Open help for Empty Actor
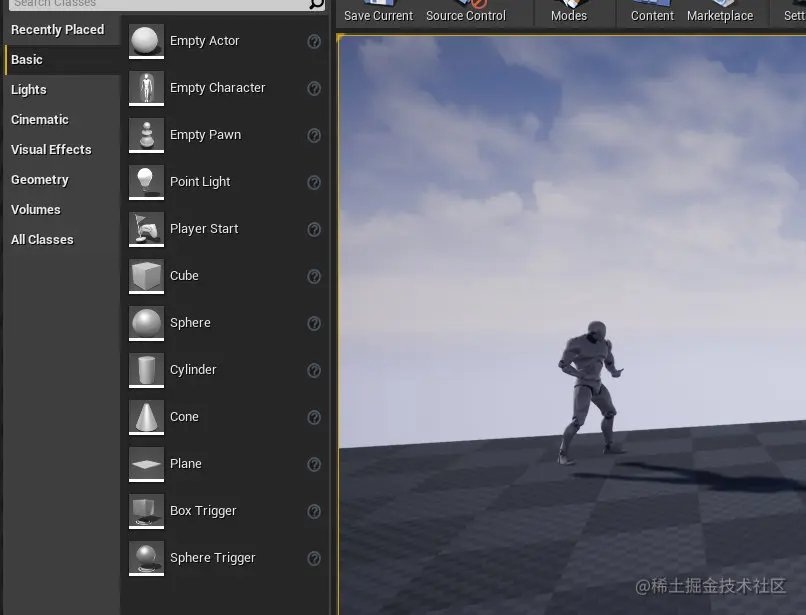Screen dimensions: 806x615 click(314, 41)
